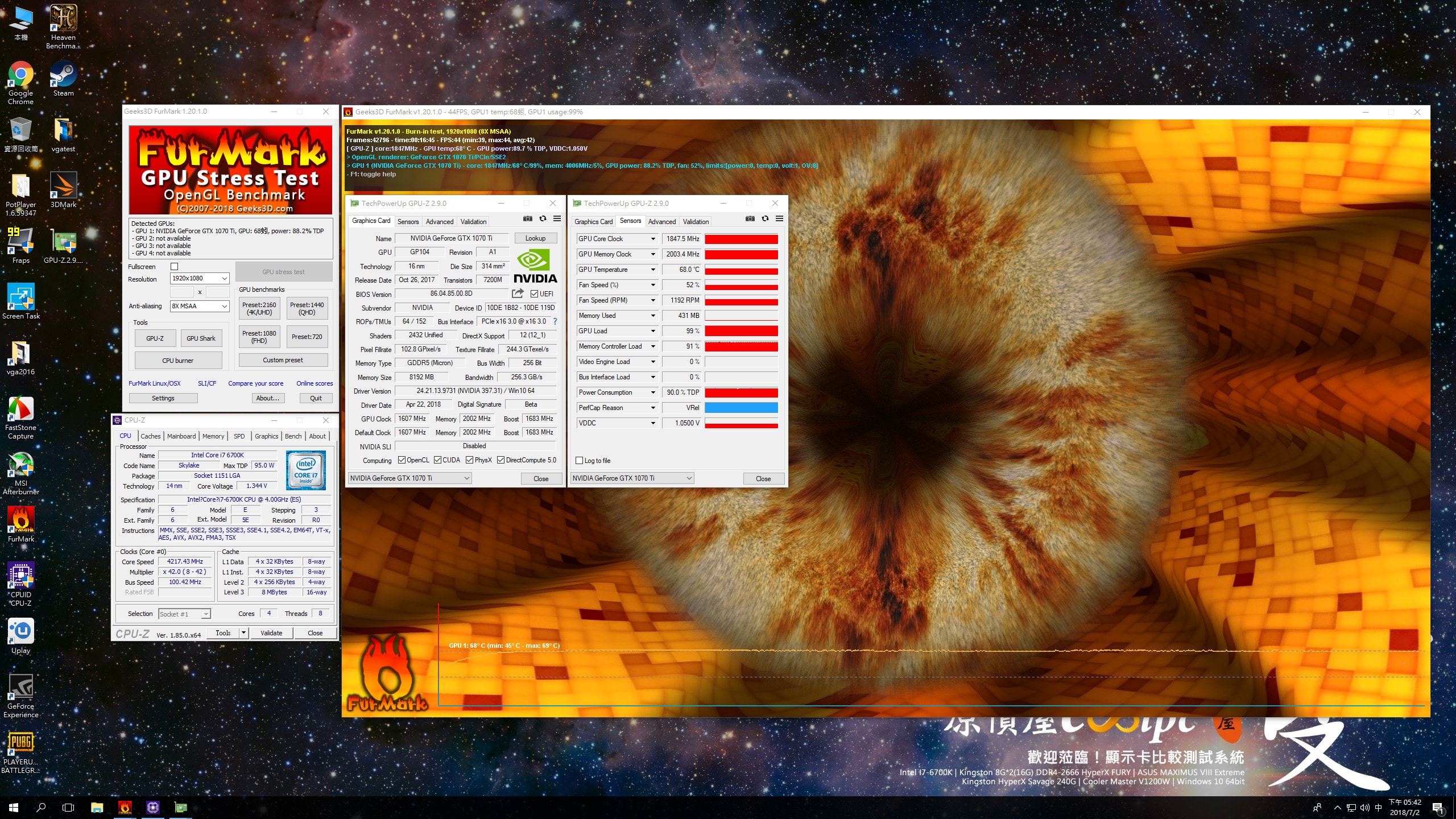Open the Recycle Bin desktop icon
Screen dimensions: 1456x819
20,135
